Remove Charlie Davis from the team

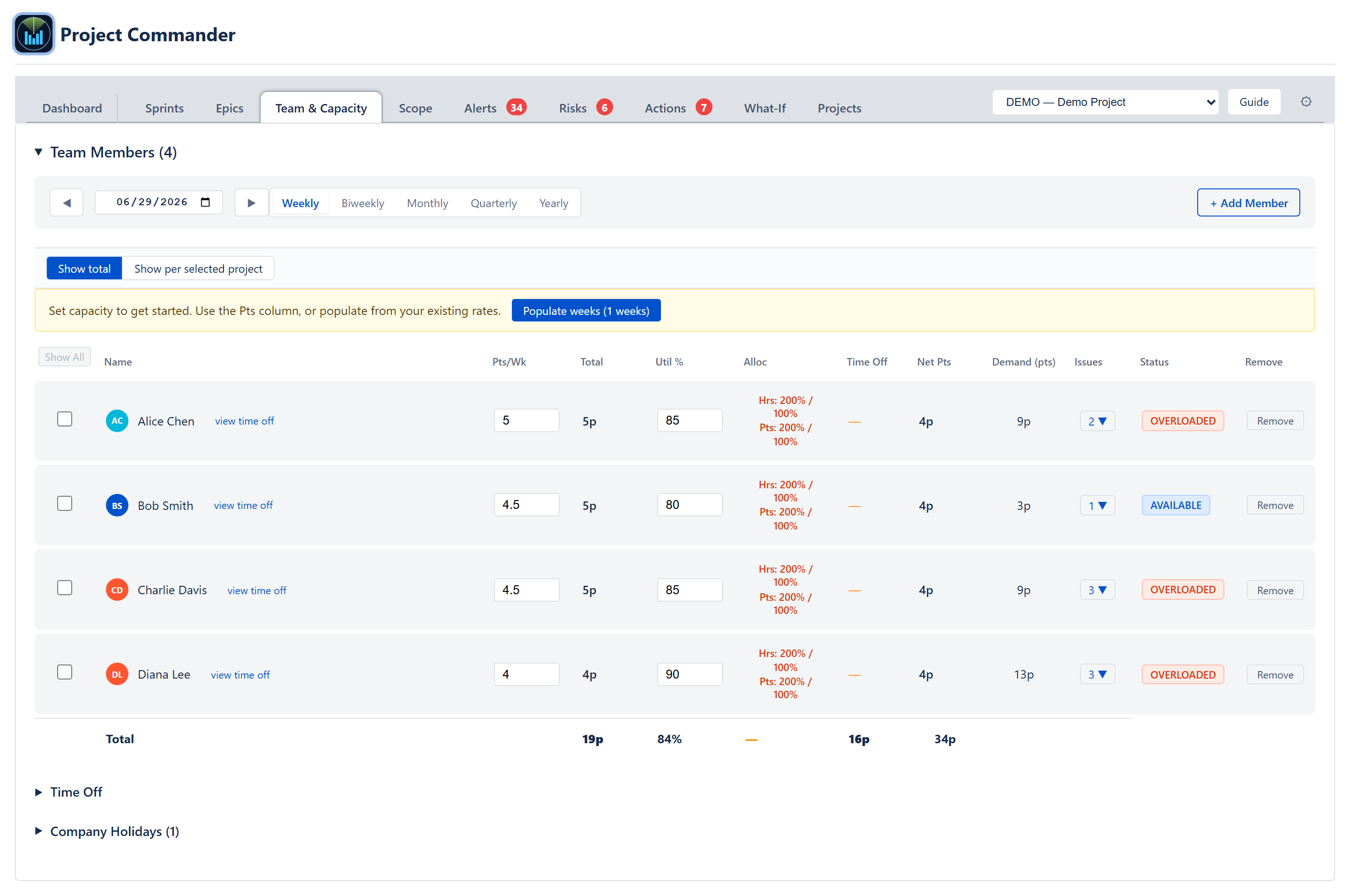tap(1275, 590)
